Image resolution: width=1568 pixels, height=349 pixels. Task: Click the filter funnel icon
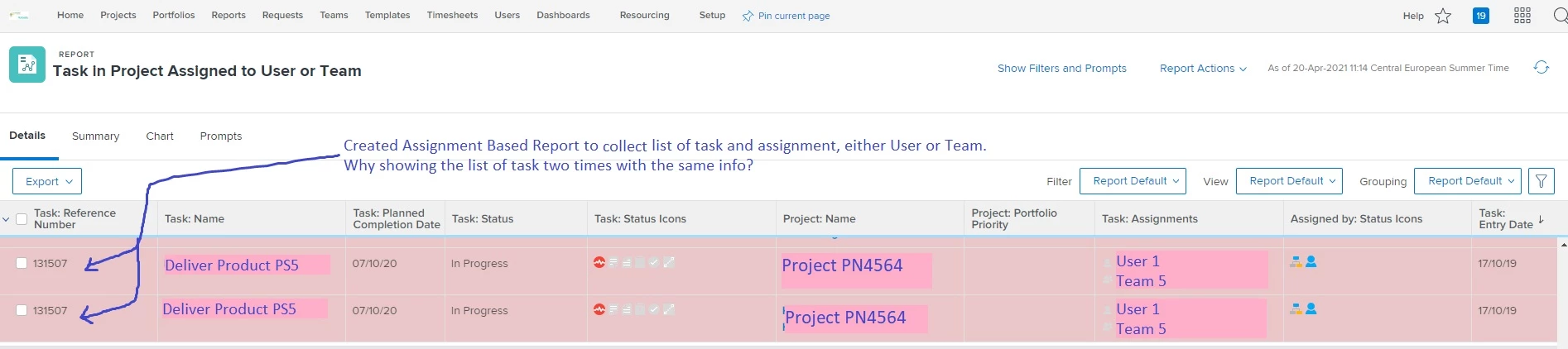click(1541, 181)
